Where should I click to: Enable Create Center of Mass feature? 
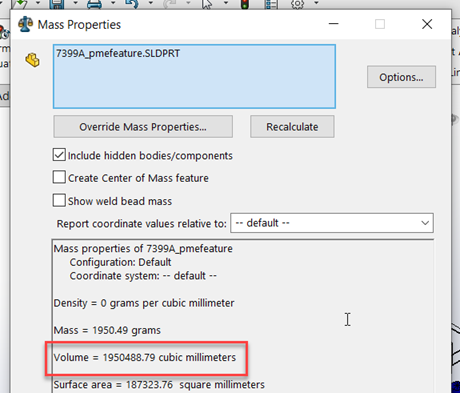point(59,177)
